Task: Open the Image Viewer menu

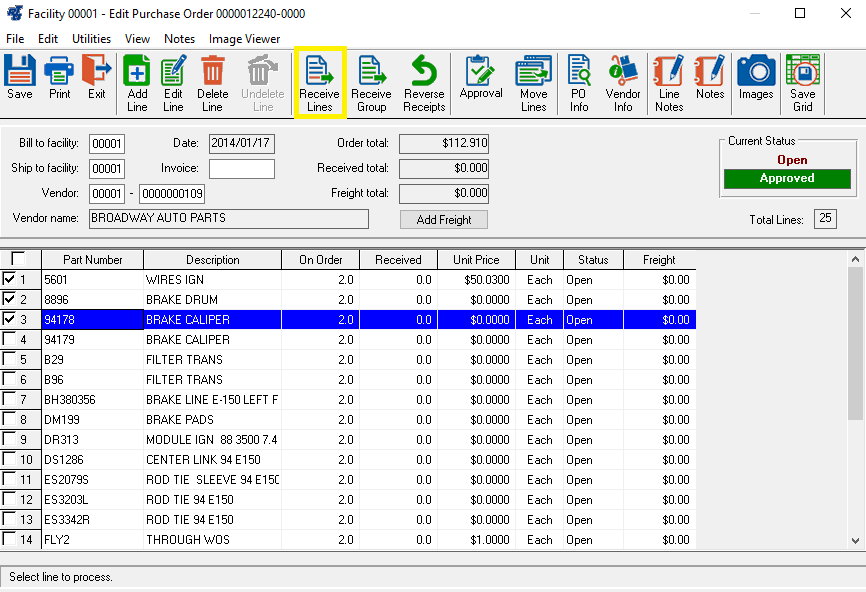Action: tap(244, 39)
